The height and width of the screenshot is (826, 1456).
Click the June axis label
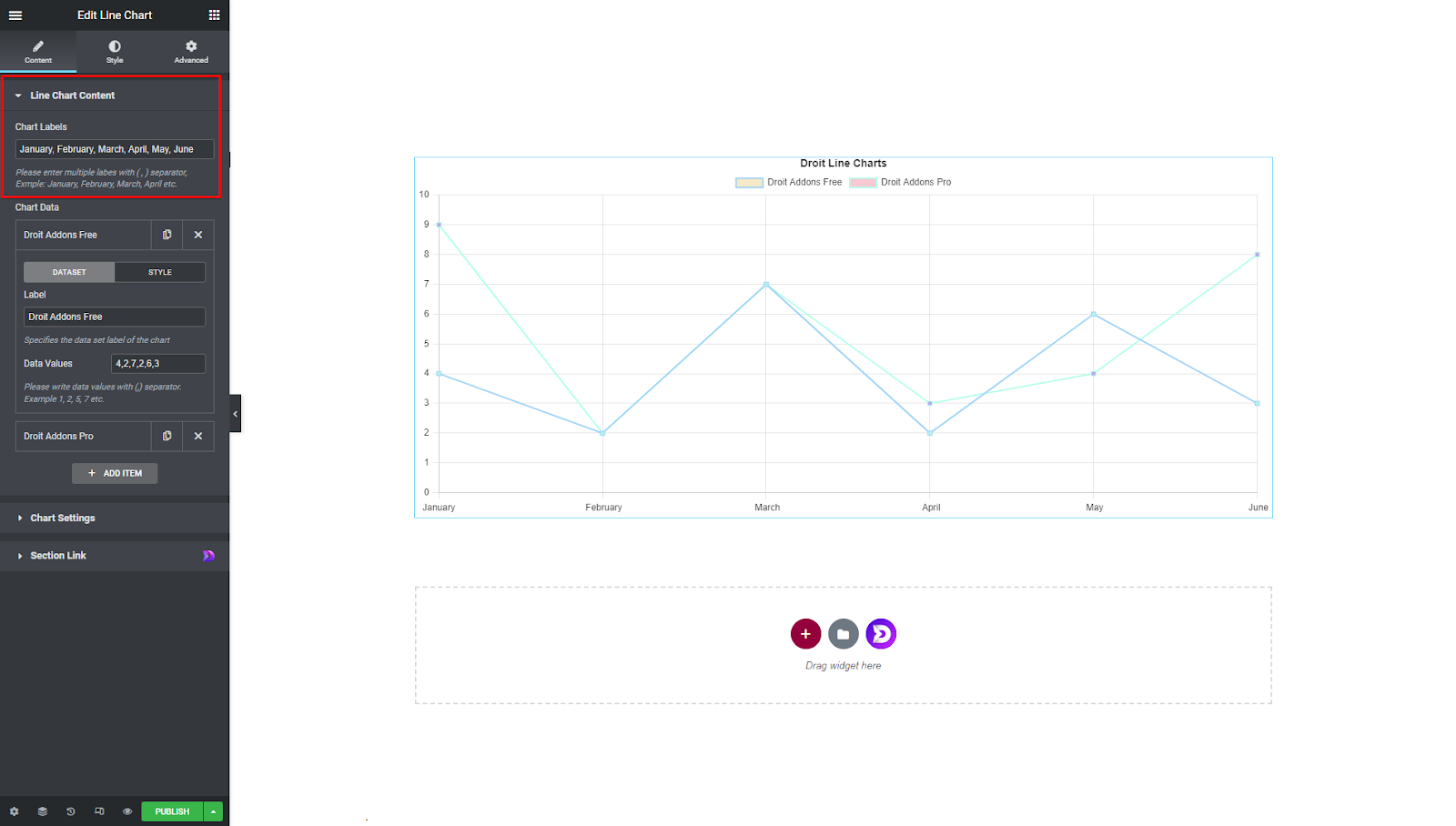pos(1258,508)
